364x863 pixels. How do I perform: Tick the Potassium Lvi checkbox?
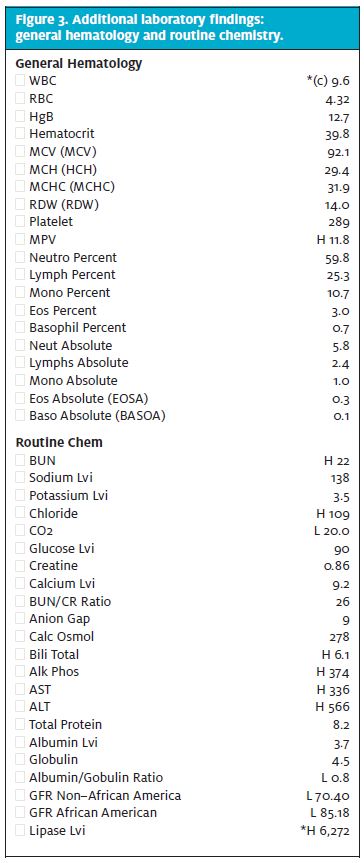(x=20, y=495)
